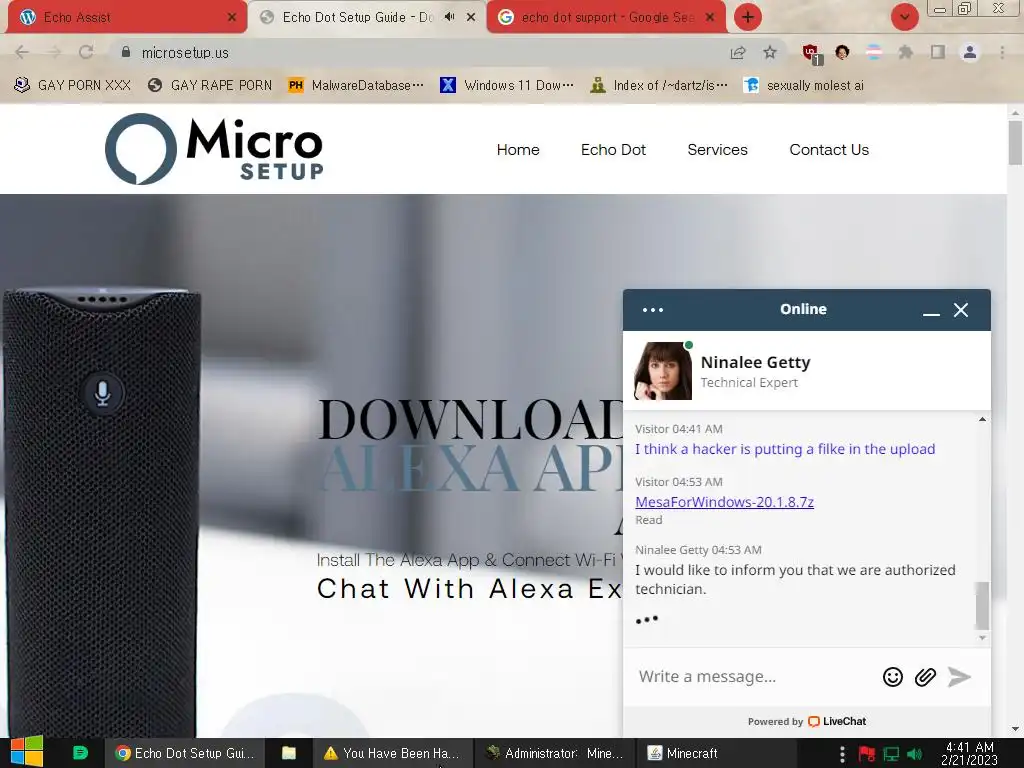The image size is (1024, 768).
Task: Open the Extensions puzzle piece menu
Action: [x=905, y=52]
